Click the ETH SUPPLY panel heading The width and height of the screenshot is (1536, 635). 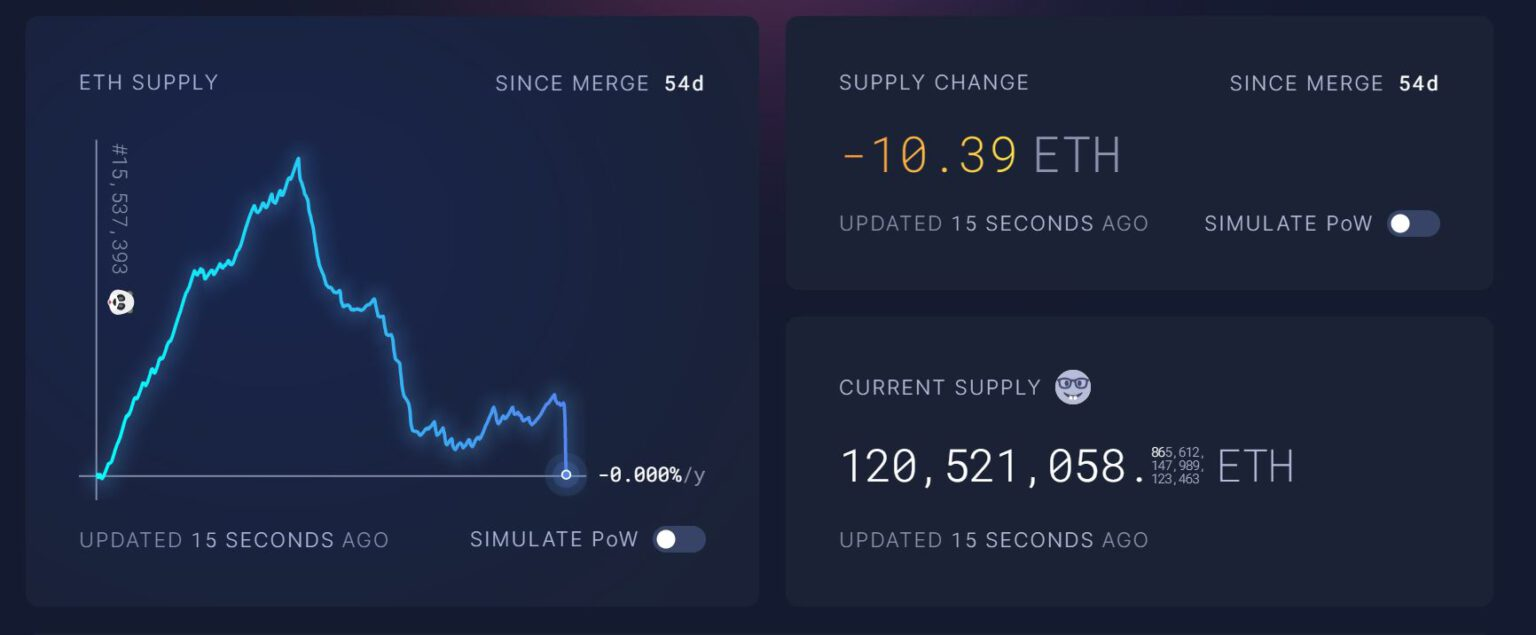[148, 82]
